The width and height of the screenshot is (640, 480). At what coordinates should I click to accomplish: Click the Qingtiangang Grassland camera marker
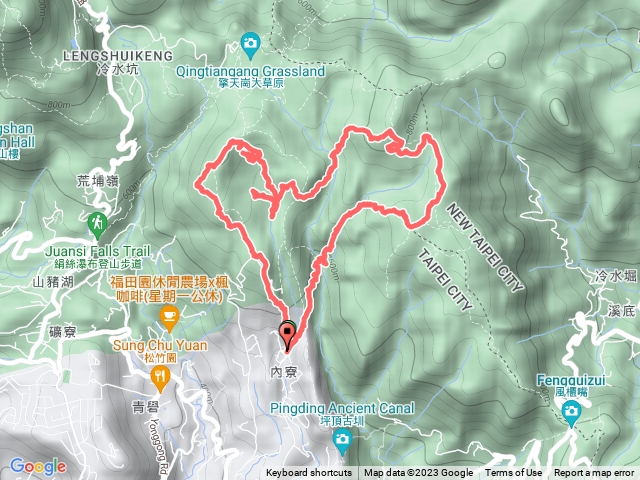point(250,45)
